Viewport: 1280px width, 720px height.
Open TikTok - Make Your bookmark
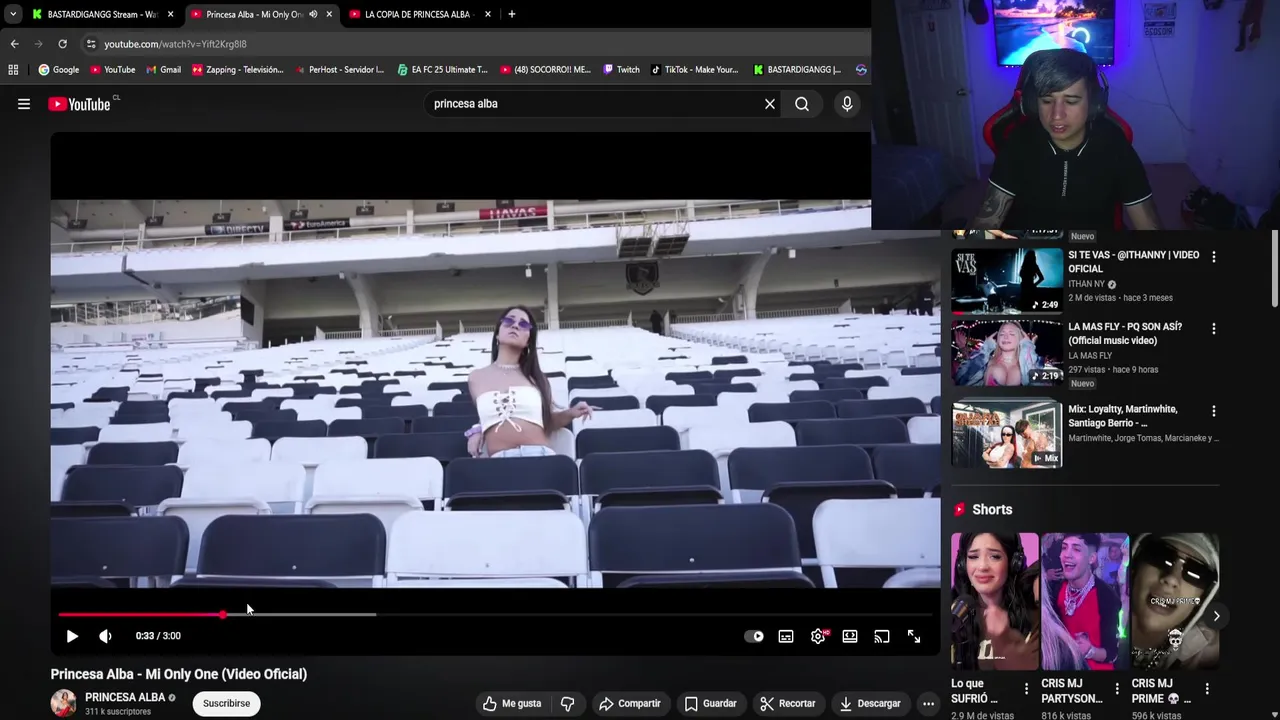[694, 70]
